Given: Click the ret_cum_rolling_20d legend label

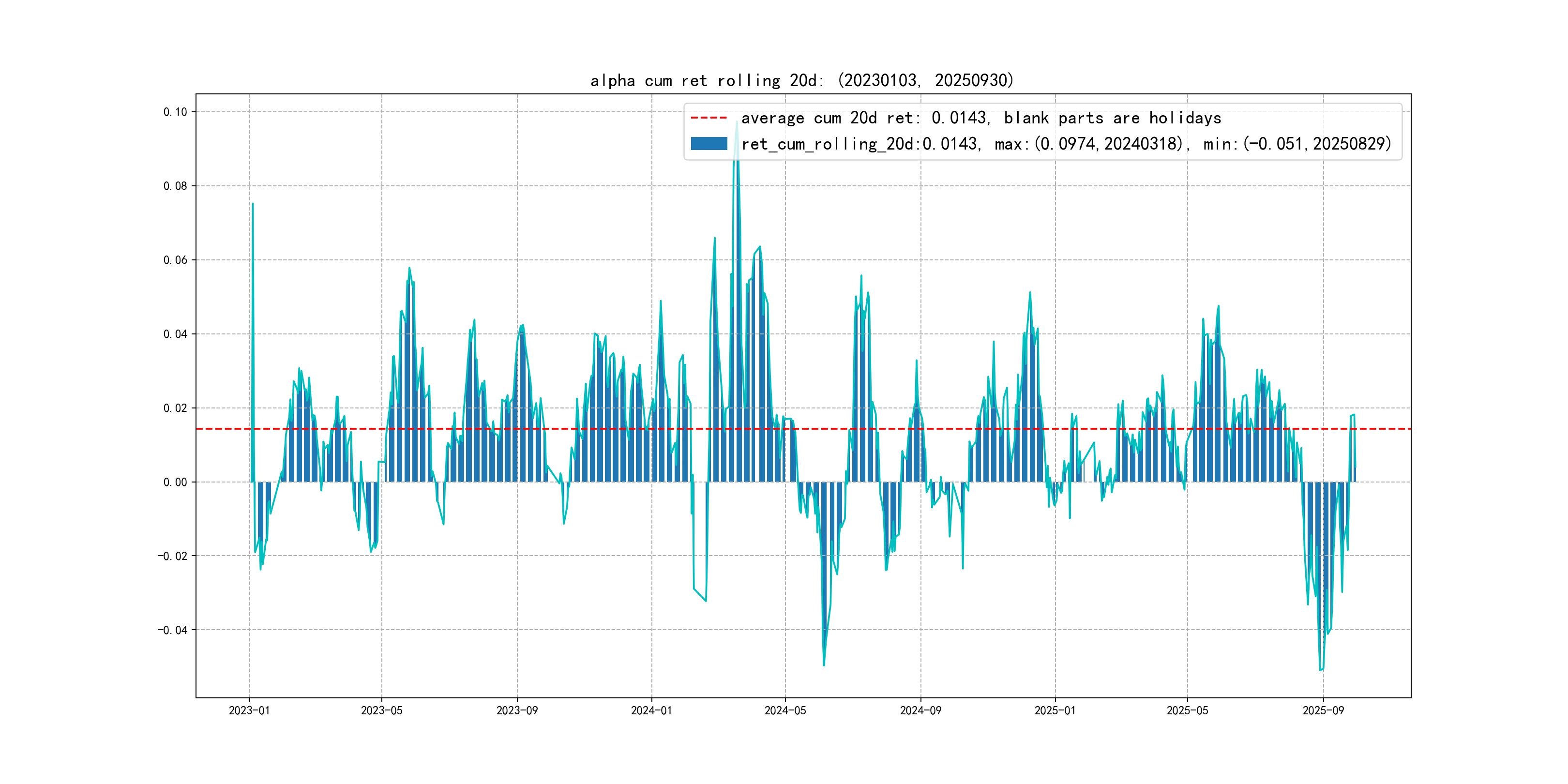Looking at the screenshot, I should [1066, 144].
